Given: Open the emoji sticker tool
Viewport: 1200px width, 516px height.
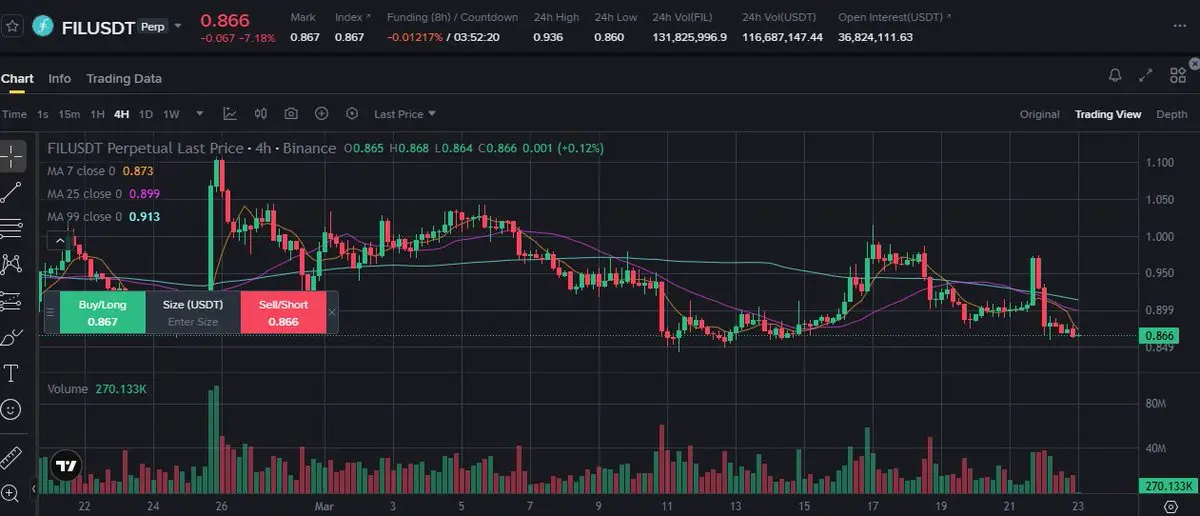Looking at the screenshot, I should click(12, 409).
